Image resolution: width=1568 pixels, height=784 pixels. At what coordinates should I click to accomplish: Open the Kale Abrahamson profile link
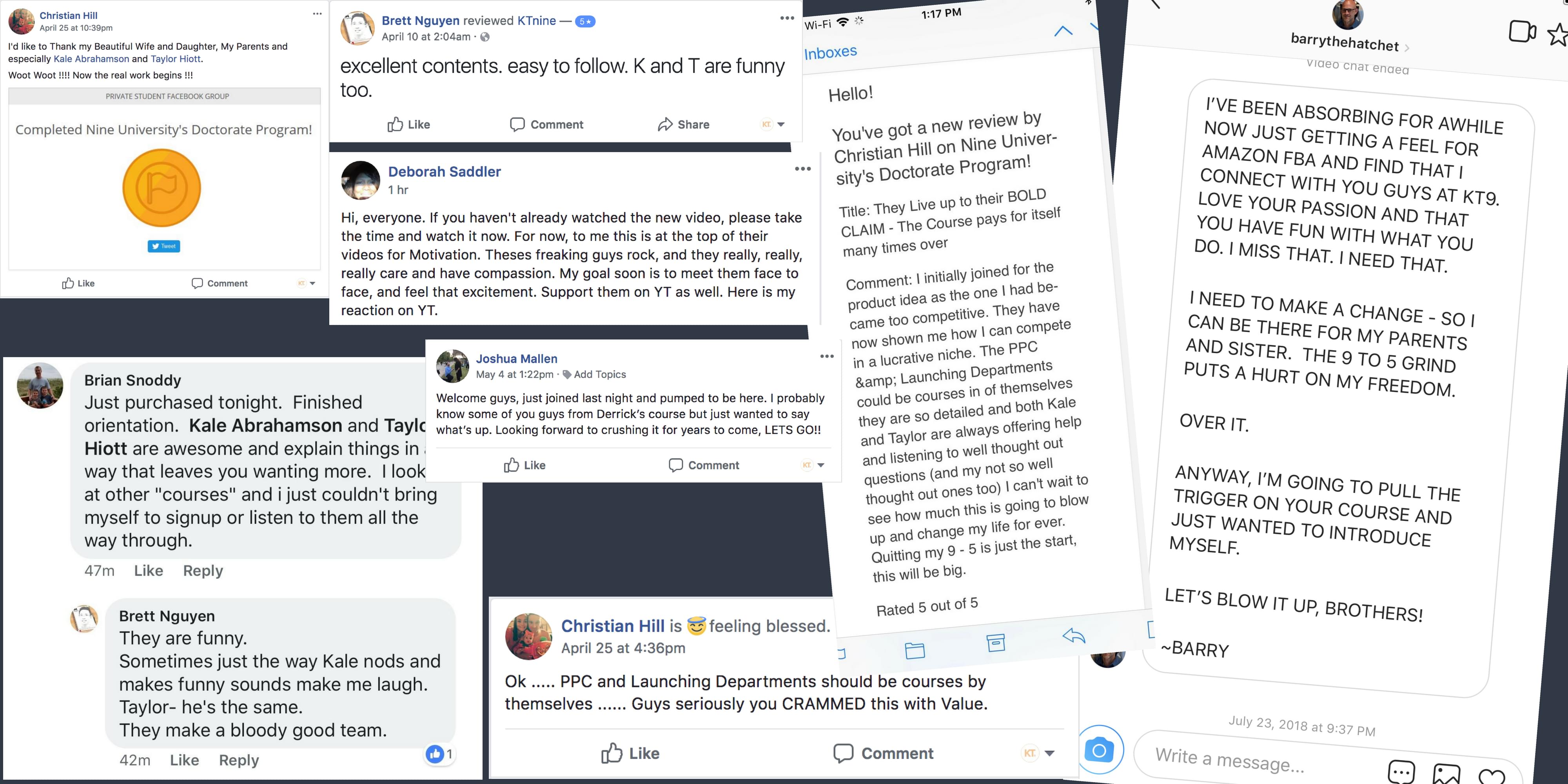pos(91,59)
